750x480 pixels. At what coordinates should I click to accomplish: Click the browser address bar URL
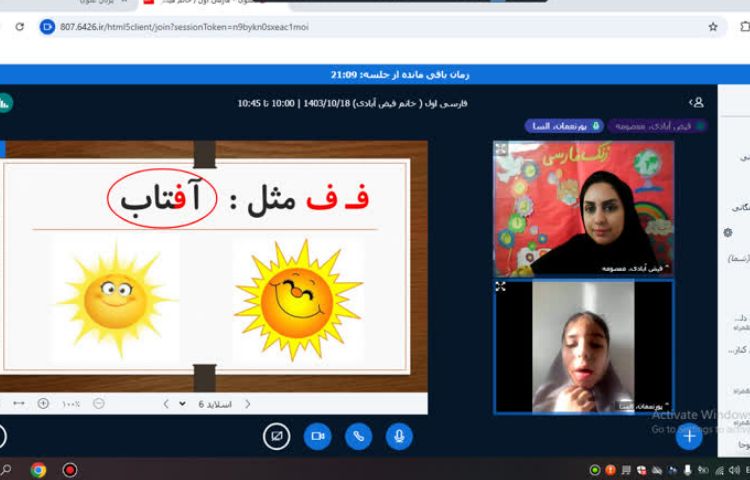click(184, 27)
